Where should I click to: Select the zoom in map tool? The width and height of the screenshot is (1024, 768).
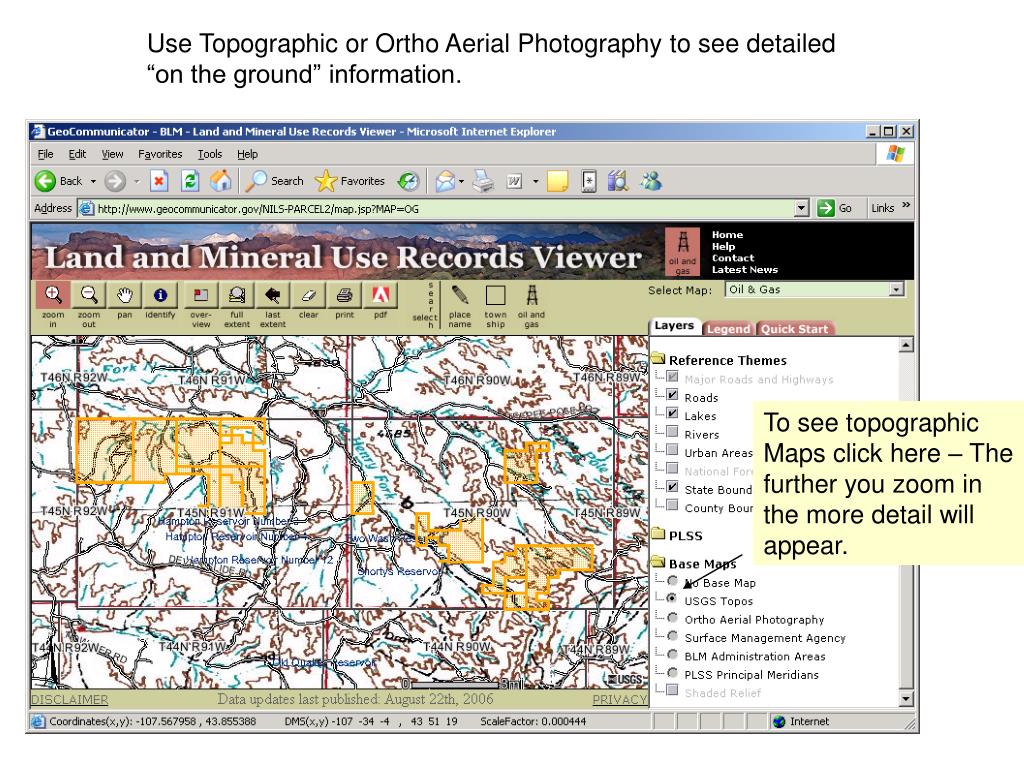click(53, 296)
